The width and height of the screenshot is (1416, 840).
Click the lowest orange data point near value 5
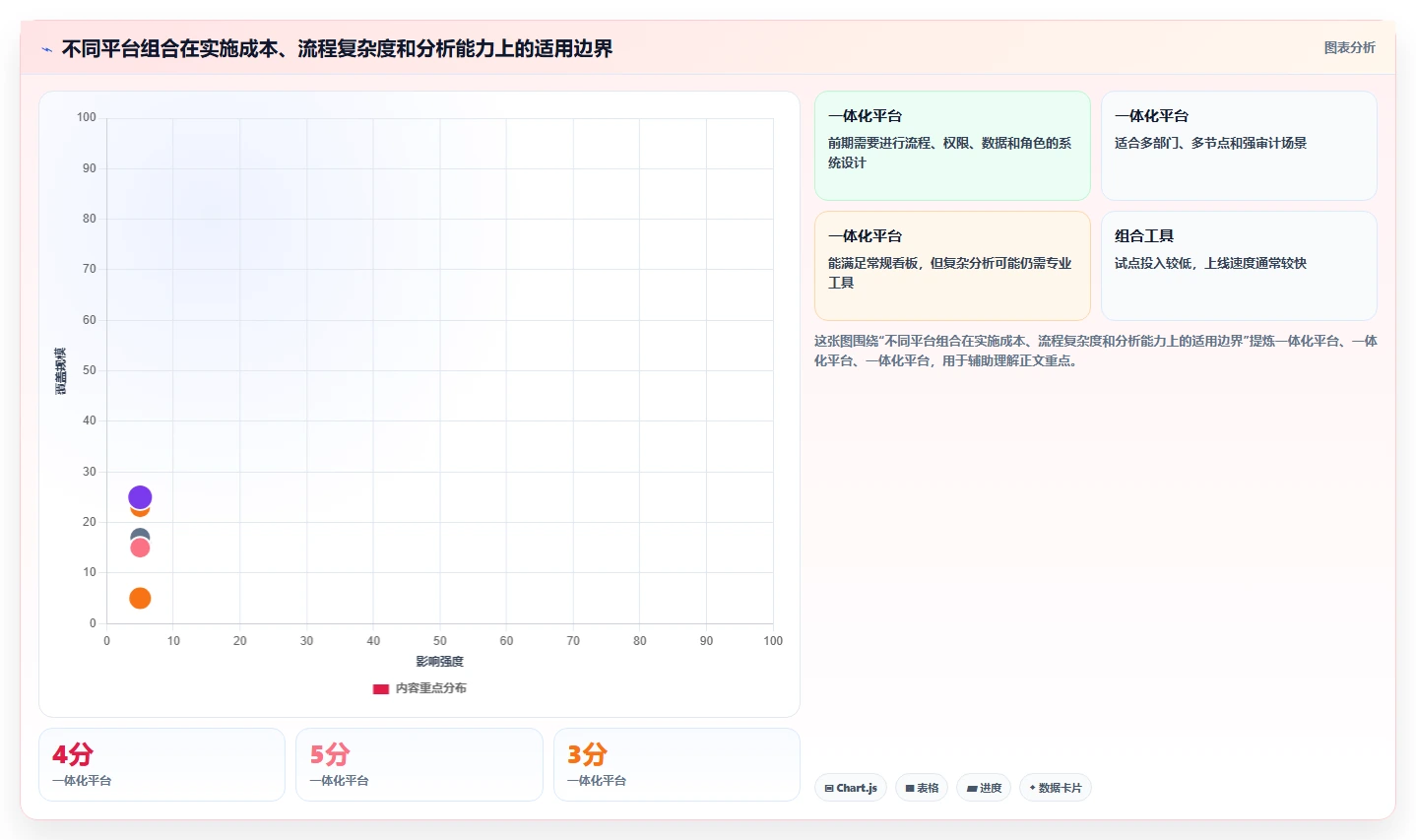pyautogui.click(x=140, y=598)
